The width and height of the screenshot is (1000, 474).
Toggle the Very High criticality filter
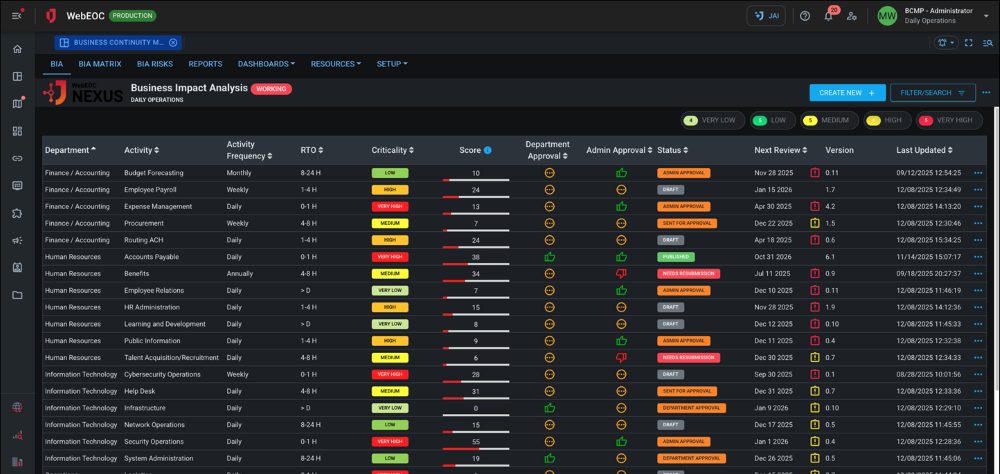click(x=946, y=120)
